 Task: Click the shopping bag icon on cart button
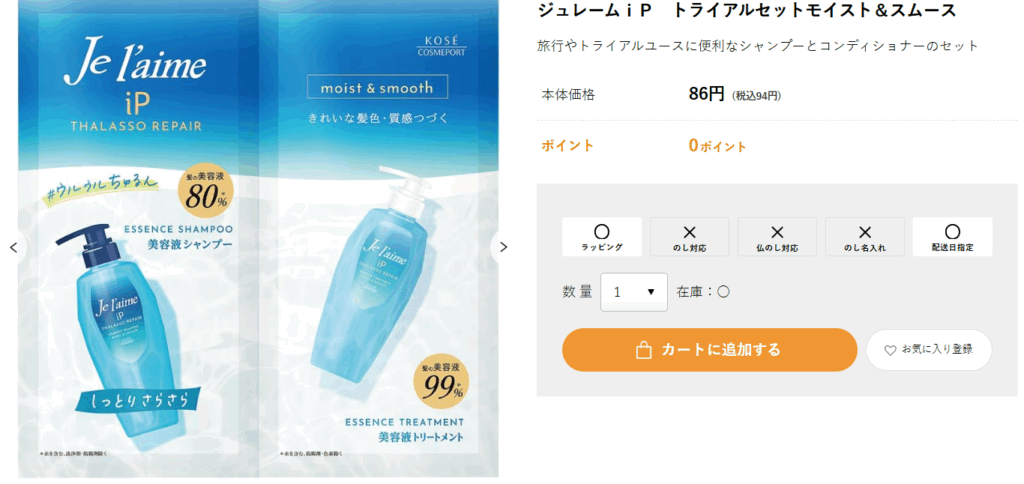click(643, 350)
